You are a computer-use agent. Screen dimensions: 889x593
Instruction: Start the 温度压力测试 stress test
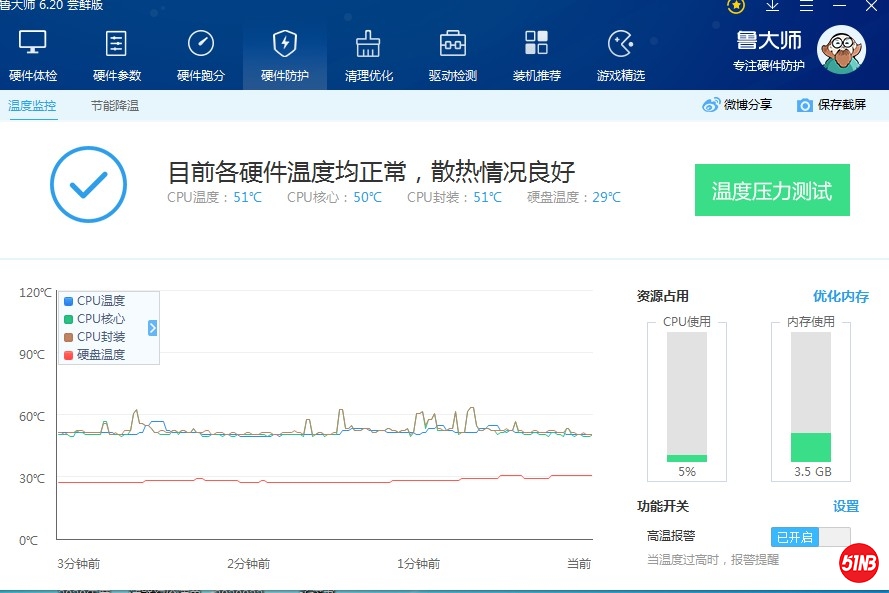(771, 191)
